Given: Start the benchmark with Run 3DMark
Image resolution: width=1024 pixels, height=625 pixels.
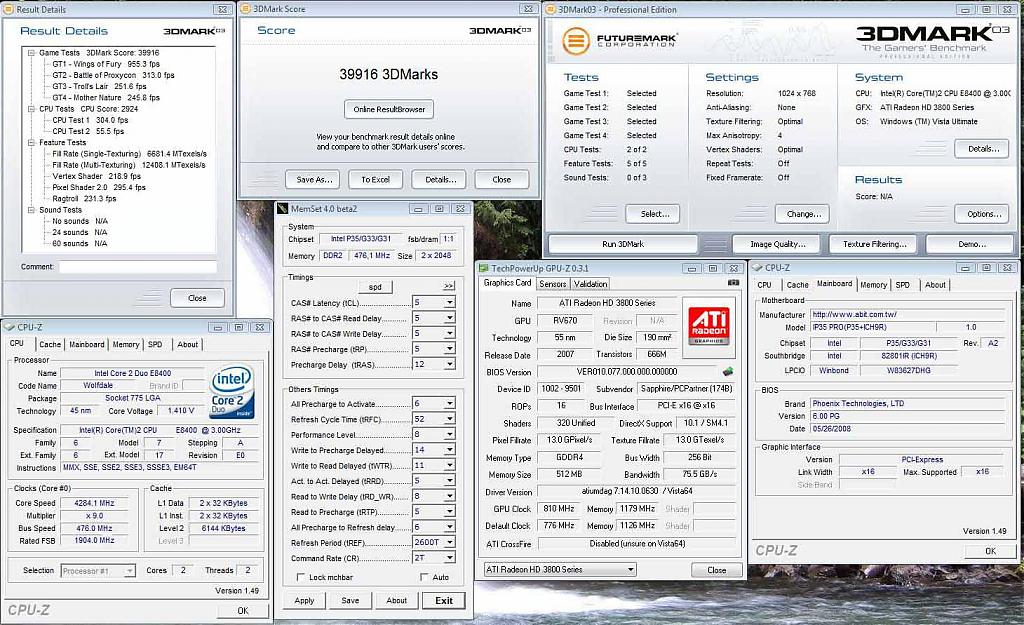Looking at the screenshot, I should 623,244.
